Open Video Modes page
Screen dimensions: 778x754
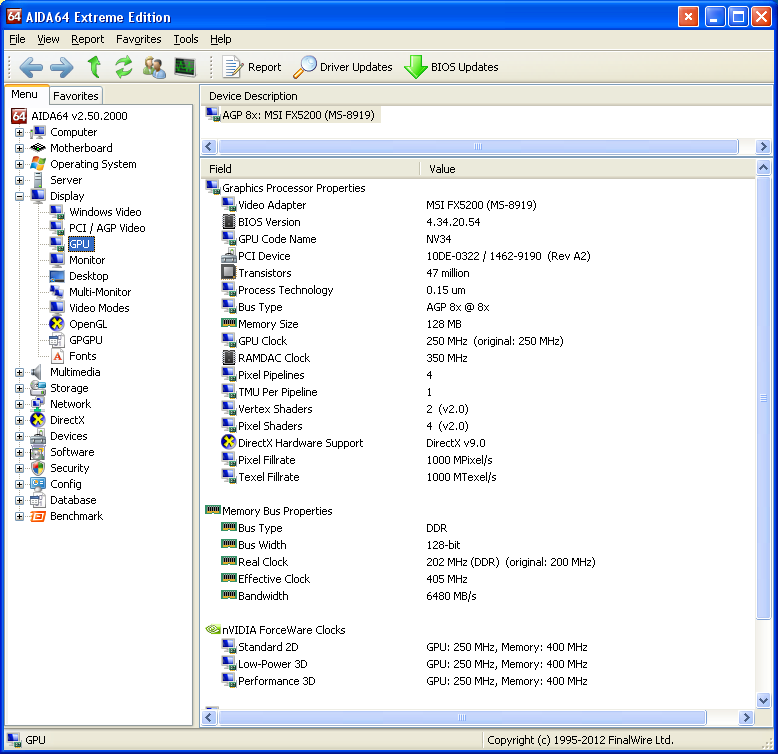point(99,308)
